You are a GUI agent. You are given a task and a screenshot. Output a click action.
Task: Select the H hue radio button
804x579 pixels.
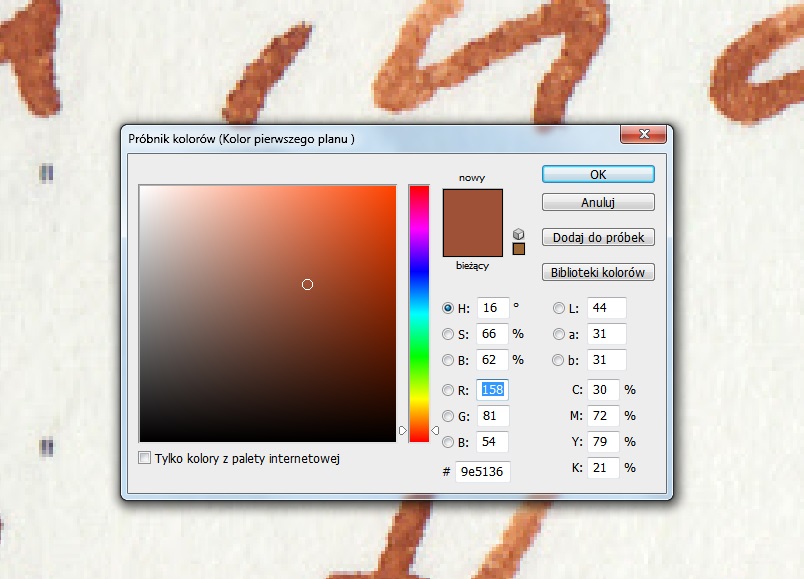448,308
